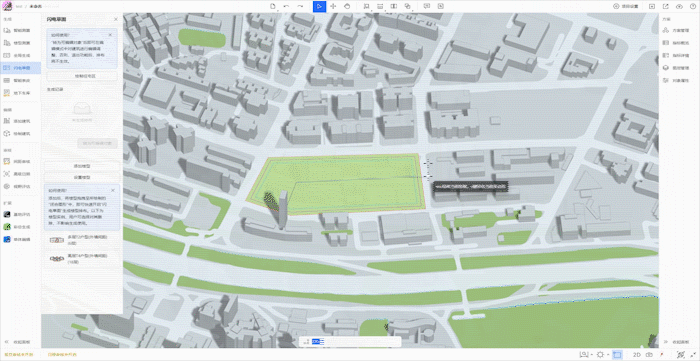Open the comment bubble tool
Viewport: 700px width, 361px height.
pos(426,6)
